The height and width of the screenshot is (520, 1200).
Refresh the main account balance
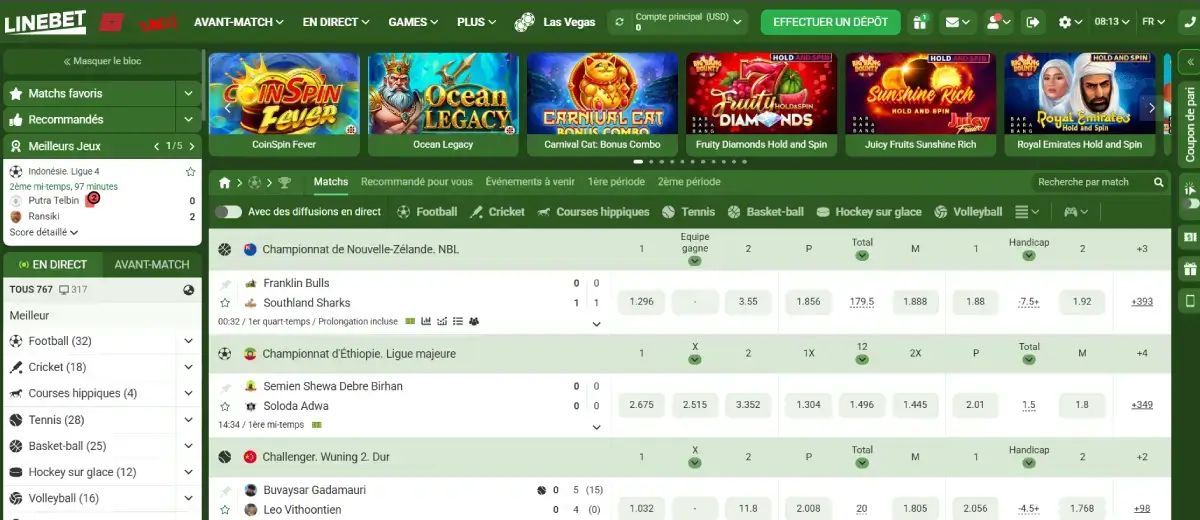point(621,22)
